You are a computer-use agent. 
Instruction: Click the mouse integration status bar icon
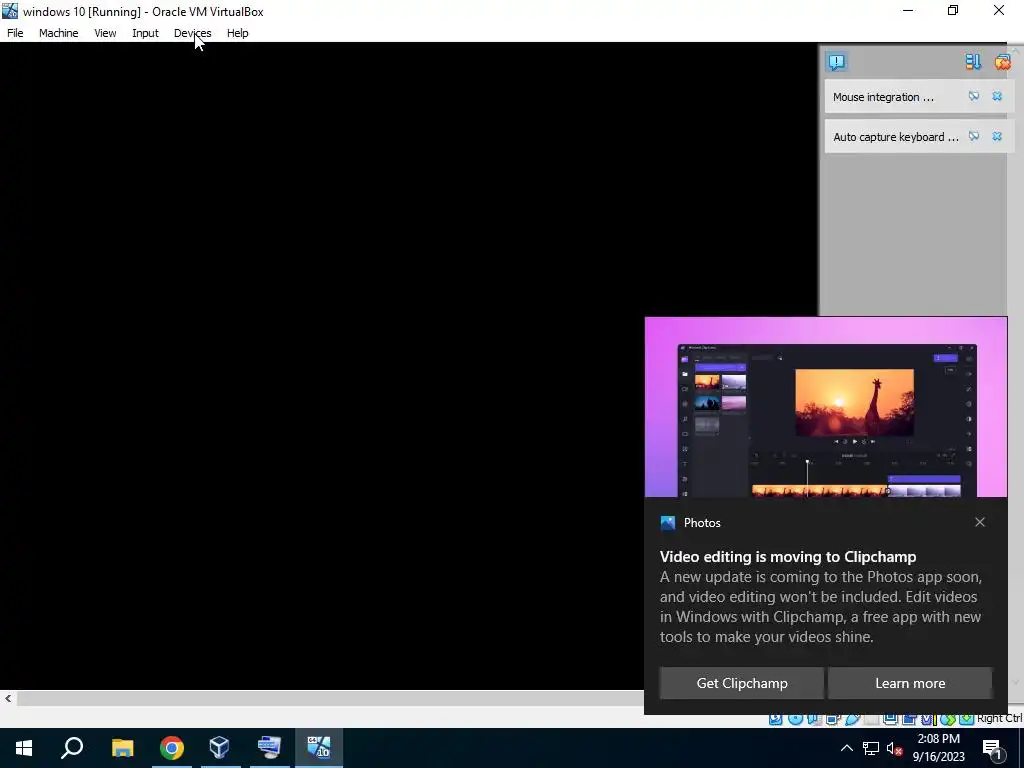click(948, 718)
